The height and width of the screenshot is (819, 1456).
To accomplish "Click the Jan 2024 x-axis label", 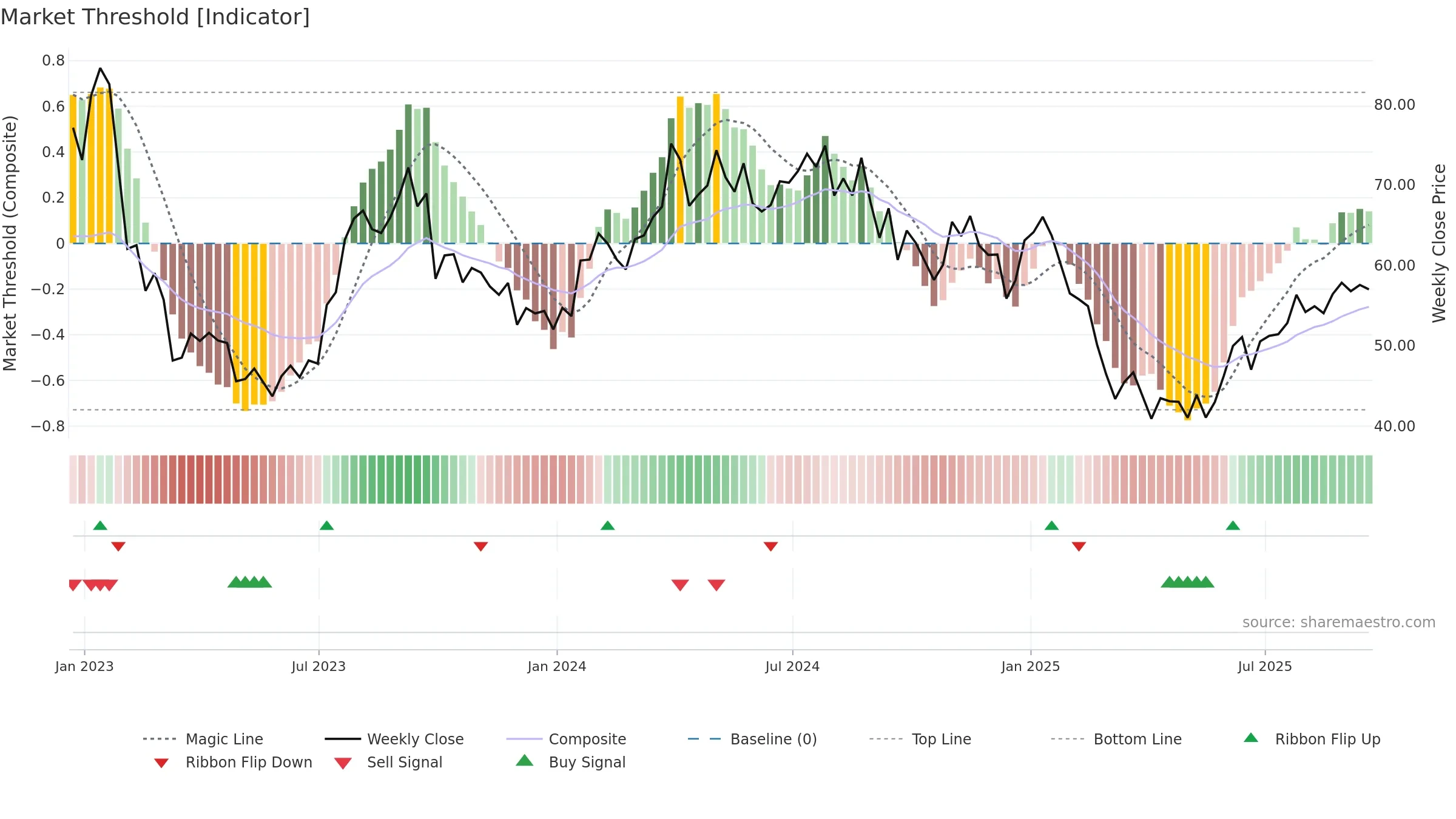I will point(557,666).
